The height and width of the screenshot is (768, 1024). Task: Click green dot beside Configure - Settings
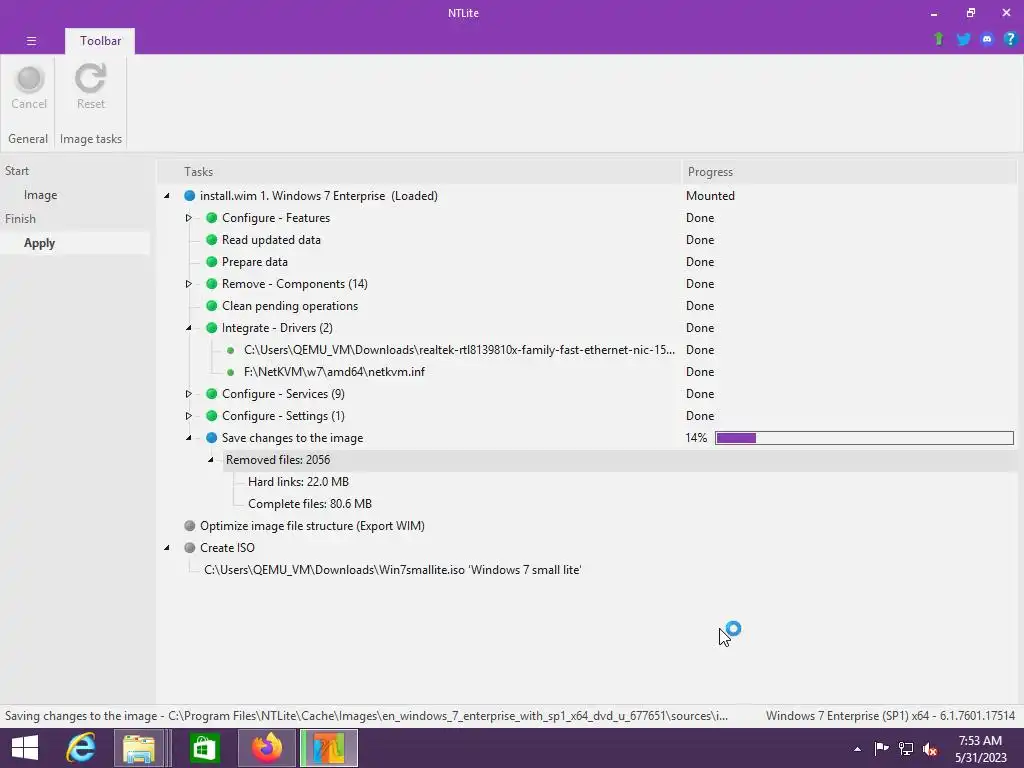pos(212,416)
